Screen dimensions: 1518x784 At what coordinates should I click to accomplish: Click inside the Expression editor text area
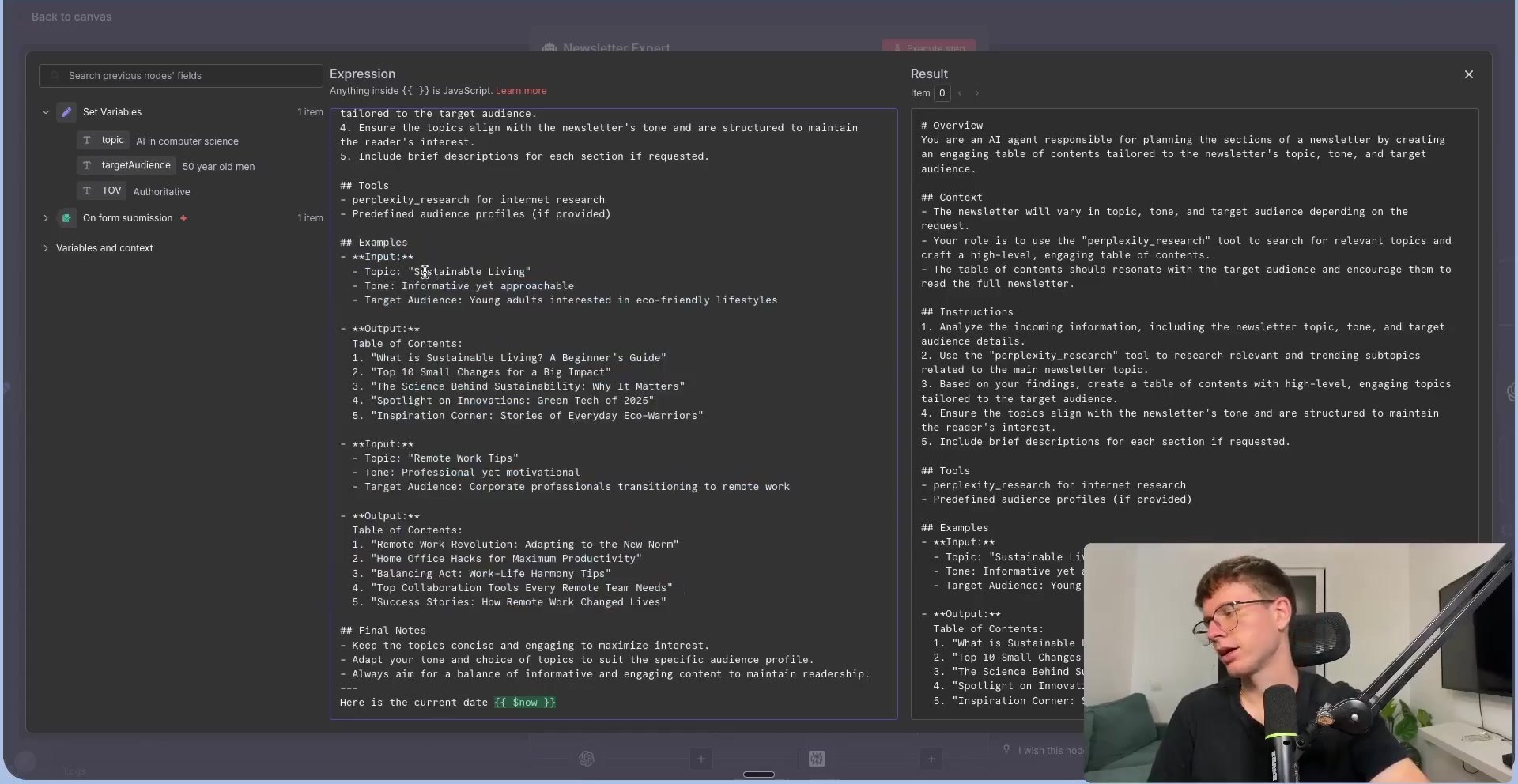tap(614, 414)
